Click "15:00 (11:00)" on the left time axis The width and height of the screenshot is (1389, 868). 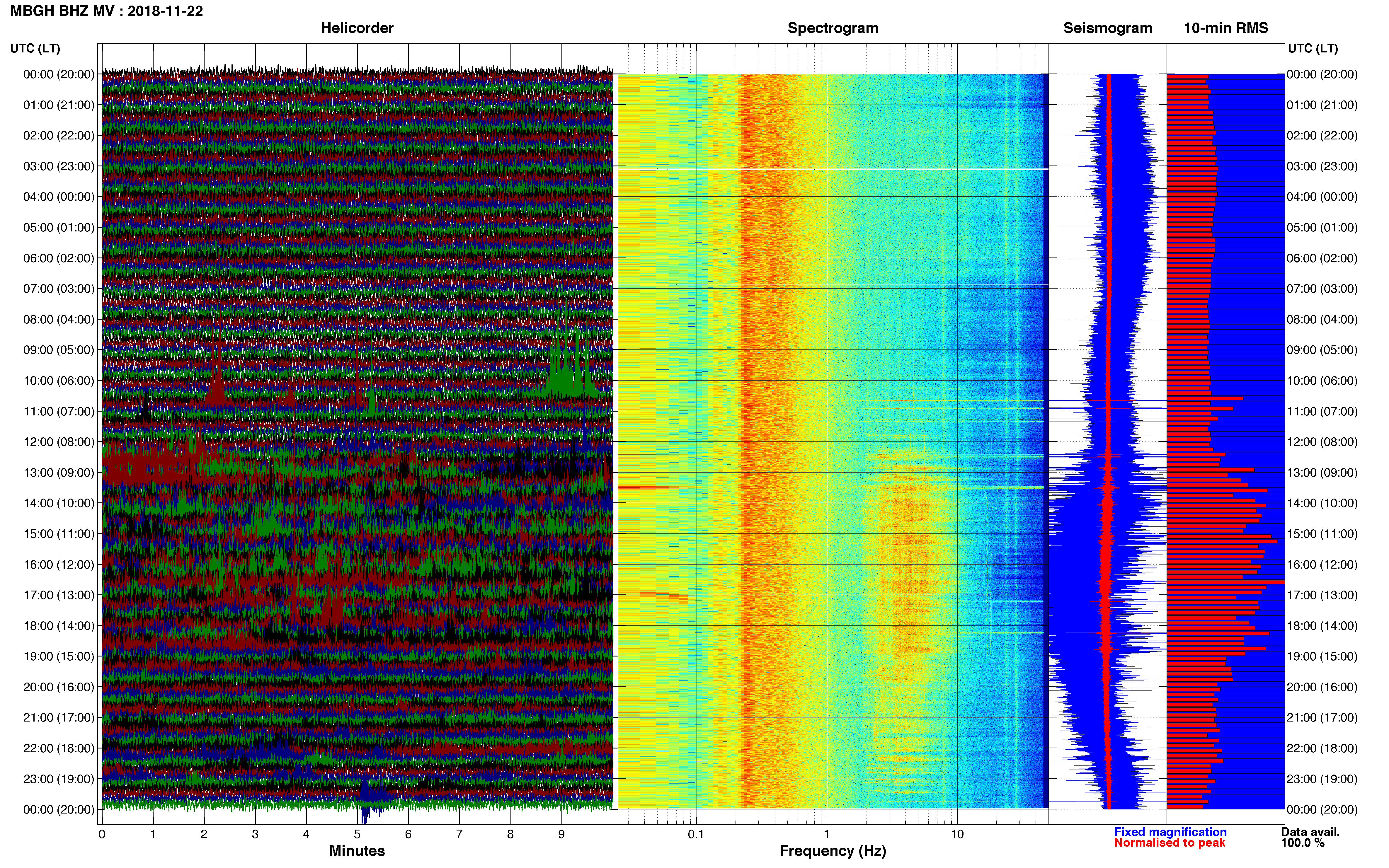point(59,534)
